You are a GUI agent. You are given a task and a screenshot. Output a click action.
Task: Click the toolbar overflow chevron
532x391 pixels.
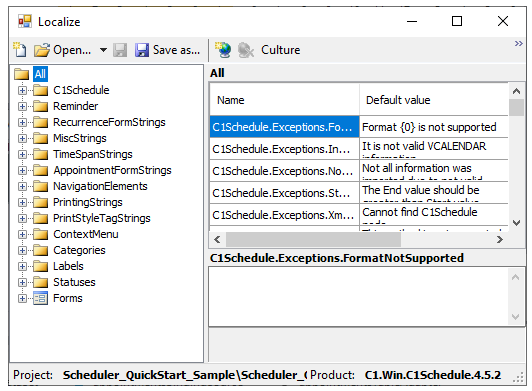(x=518, y=43)
